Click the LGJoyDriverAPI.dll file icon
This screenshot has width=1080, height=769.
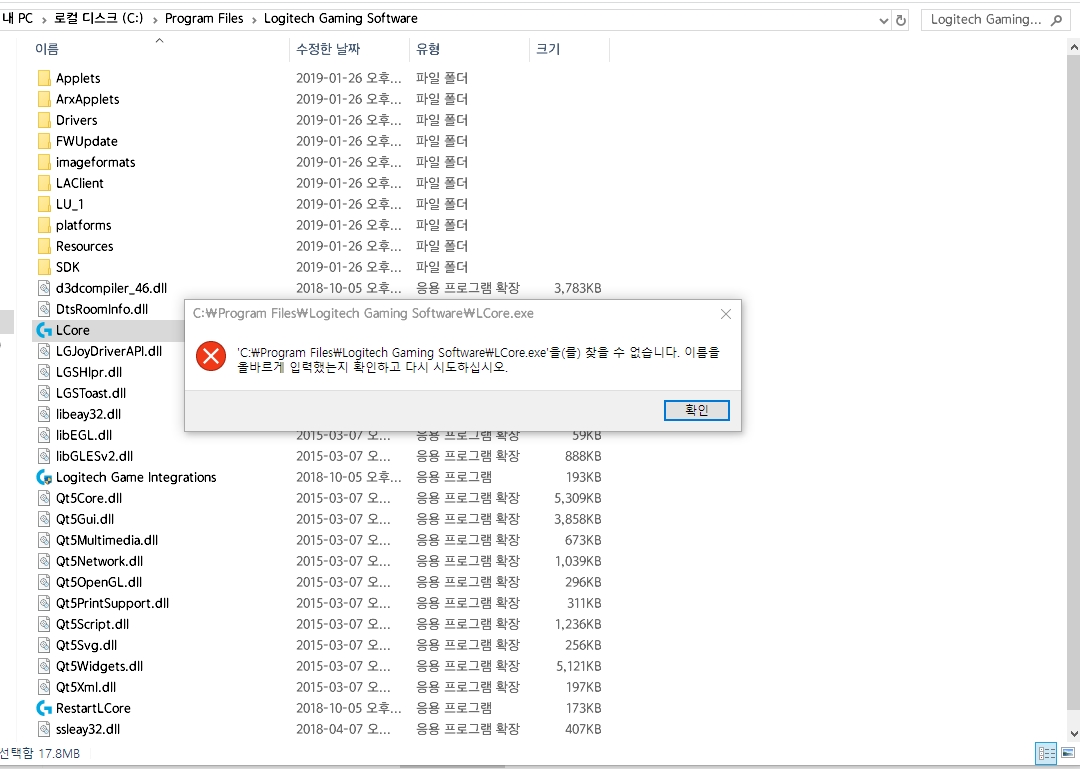tap(43, 351)
